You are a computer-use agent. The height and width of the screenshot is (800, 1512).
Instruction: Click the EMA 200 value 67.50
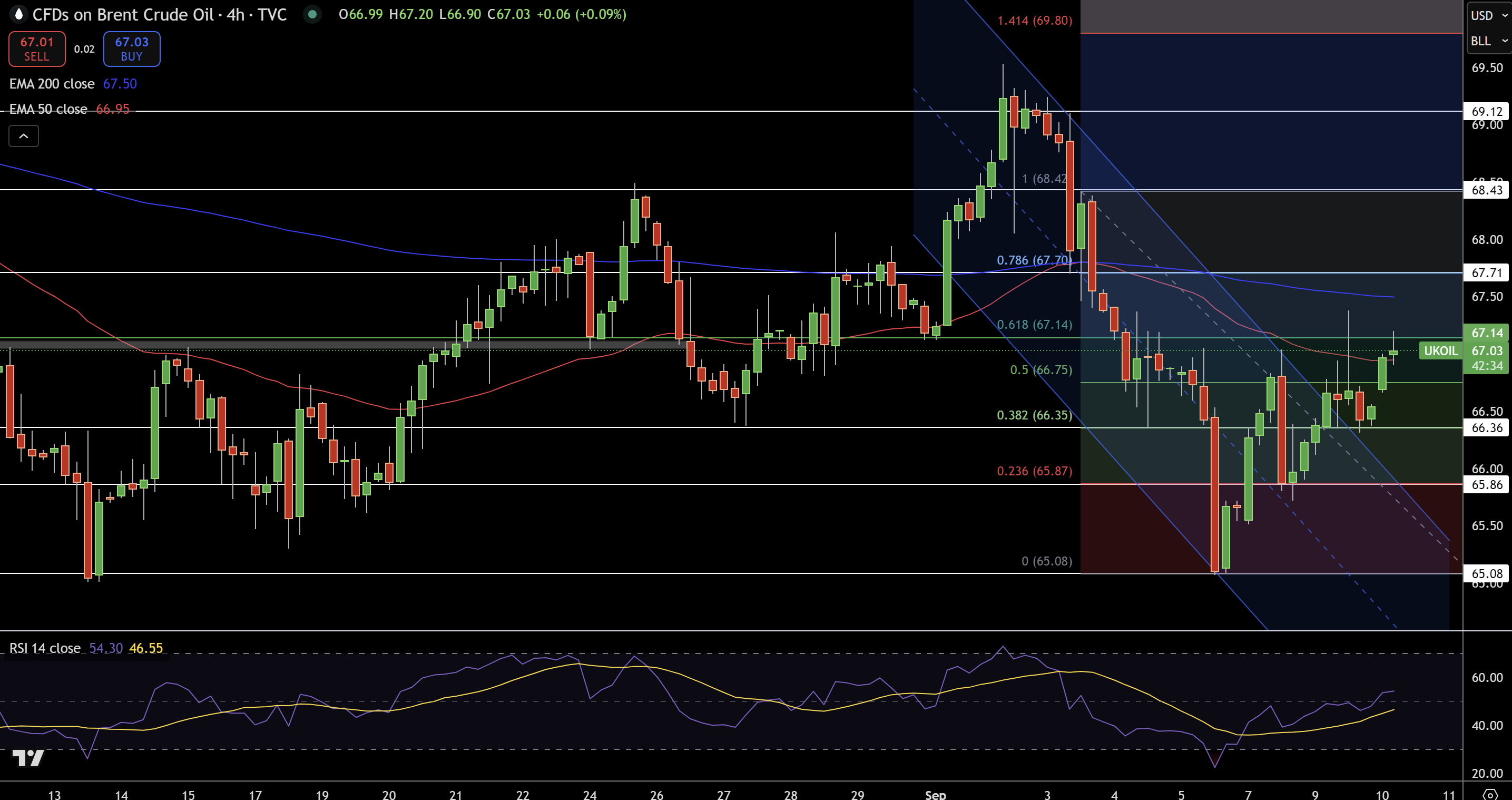pos(120,84)
